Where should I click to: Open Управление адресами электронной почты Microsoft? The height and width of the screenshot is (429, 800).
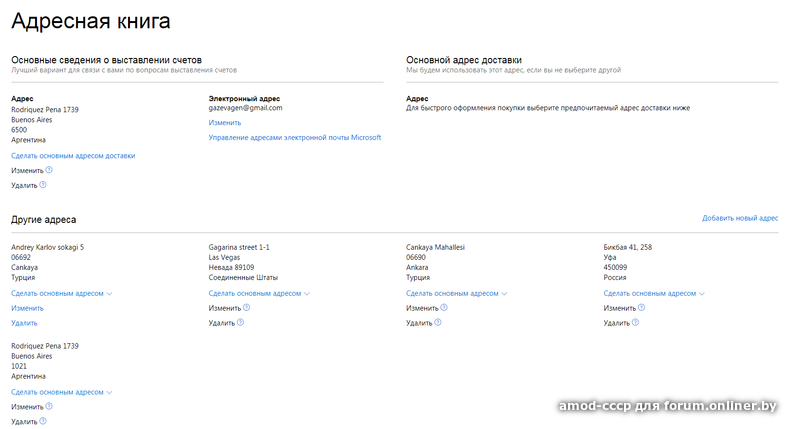pos(295,138)
